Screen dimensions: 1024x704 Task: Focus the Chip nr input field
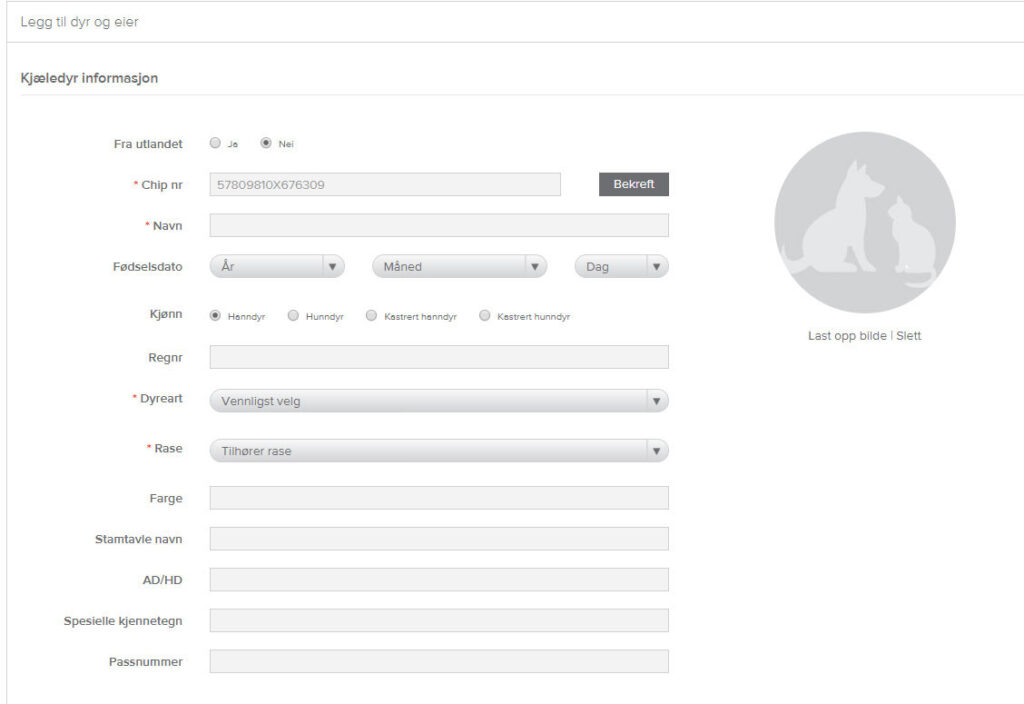[x=385, y=185]
